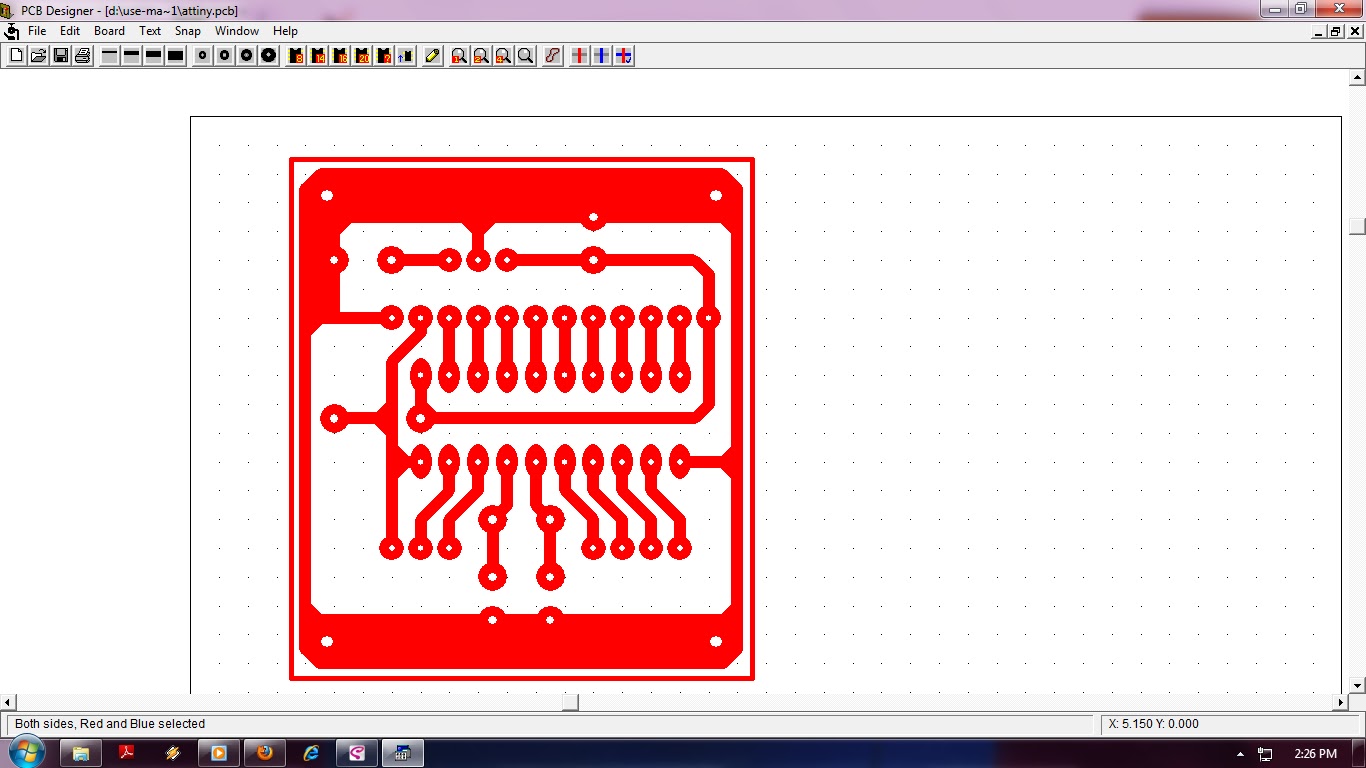Image resolution: width=1366 pixels, height=768 pixels.
Task: Save the current PCB design
Action: [60, 56]
